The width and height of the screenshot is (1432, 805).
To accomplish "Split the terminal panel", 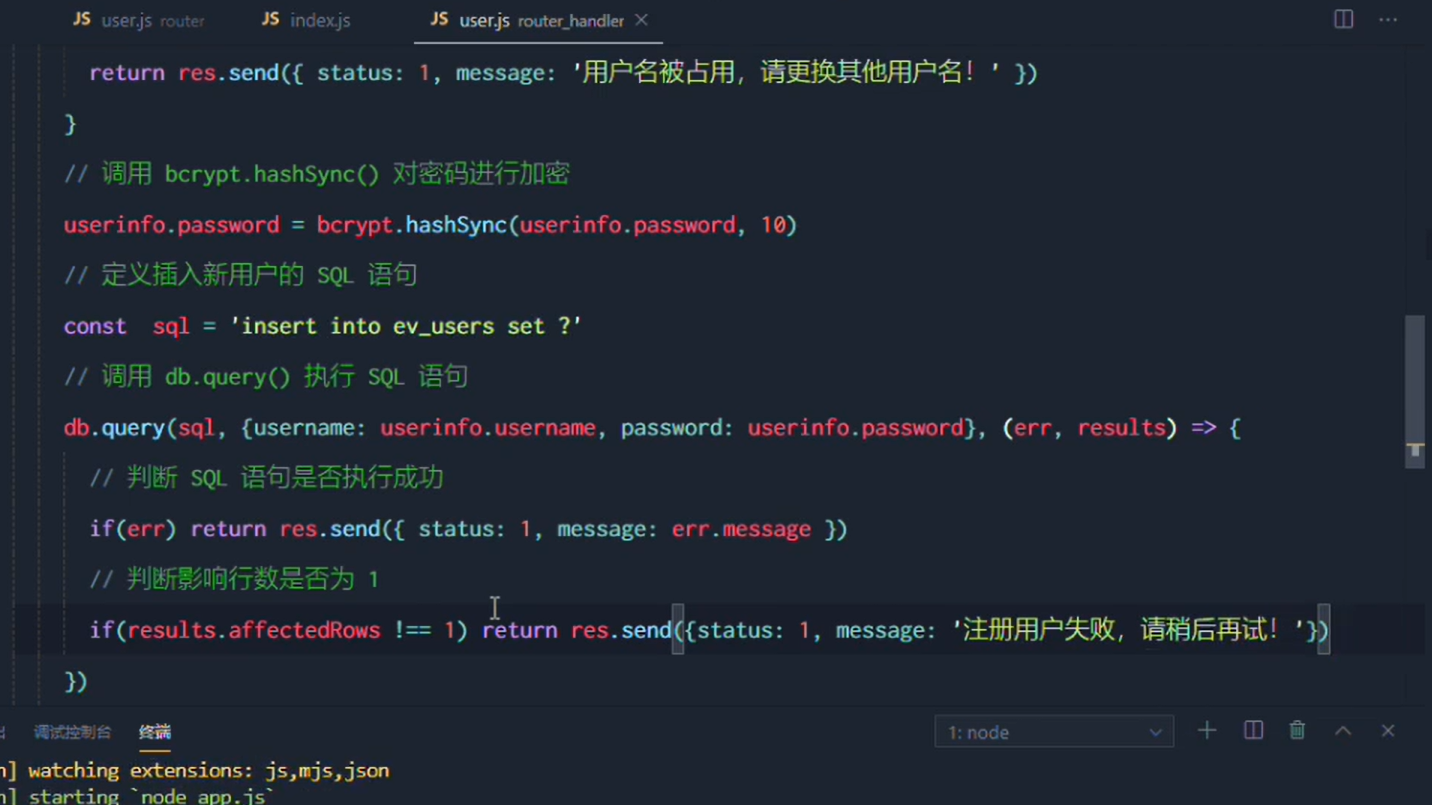I will [1253, 731].
